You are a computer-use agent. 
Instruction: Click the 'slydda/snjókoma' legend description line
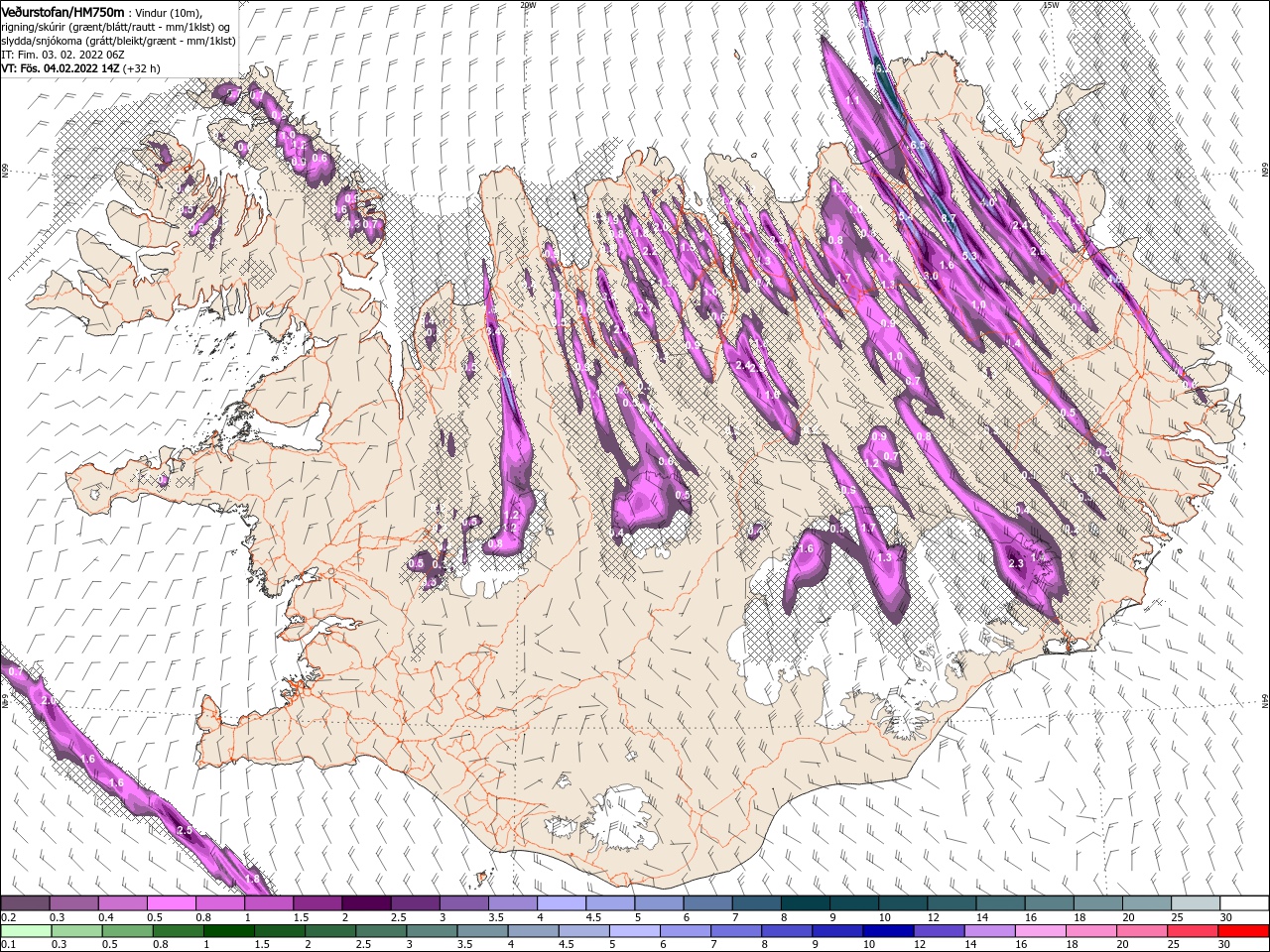(x=118, y=41)
